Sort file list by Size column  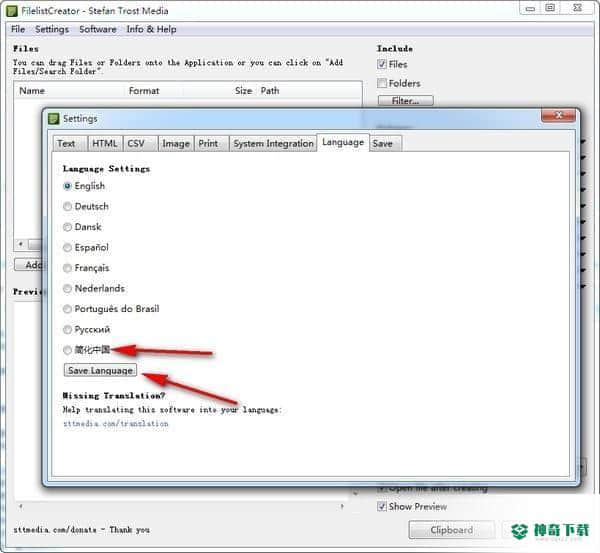[x=243, y=91]
